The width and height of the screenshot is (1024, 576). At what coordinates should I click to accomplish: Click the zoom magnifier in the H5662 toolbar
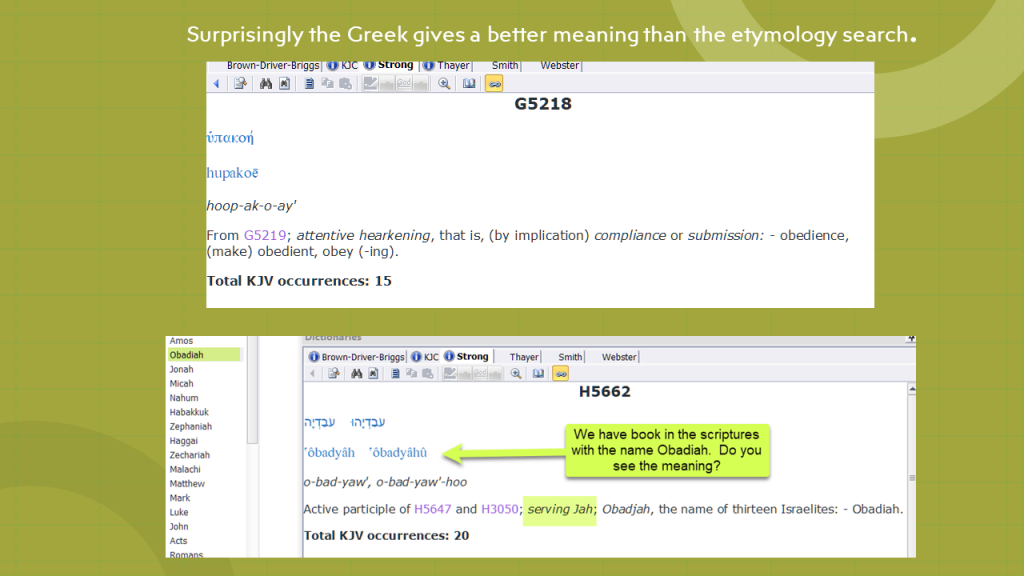(516, 374)
